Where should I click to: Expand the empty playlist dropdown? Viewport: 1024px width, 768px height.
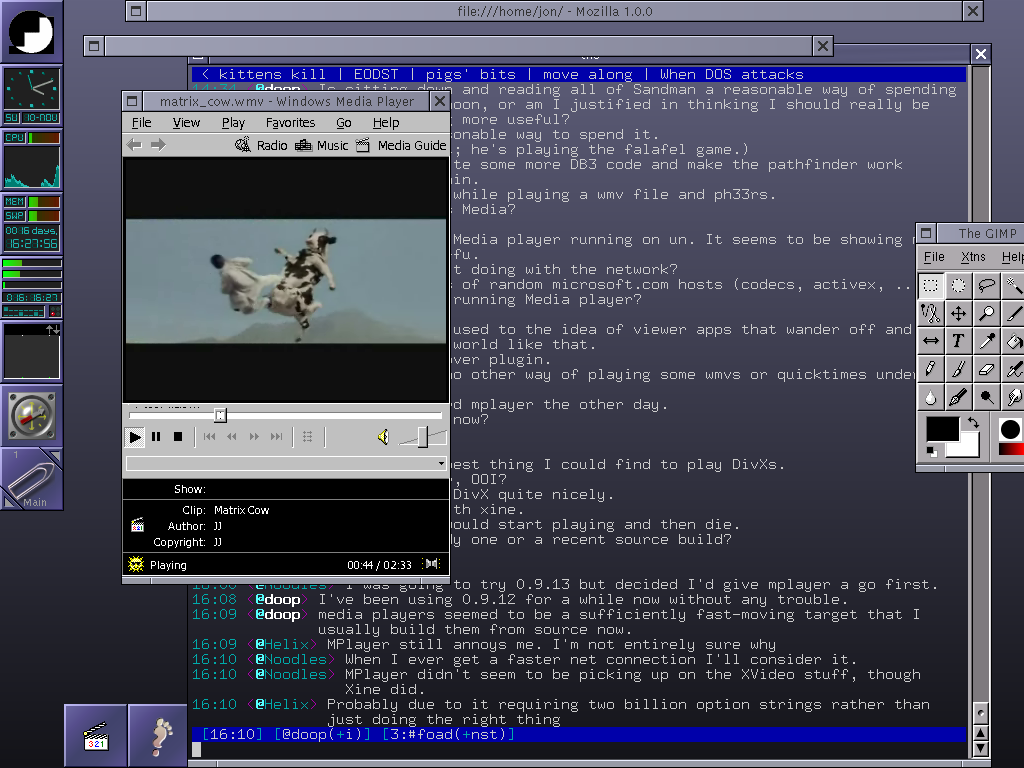pos(441,464)
